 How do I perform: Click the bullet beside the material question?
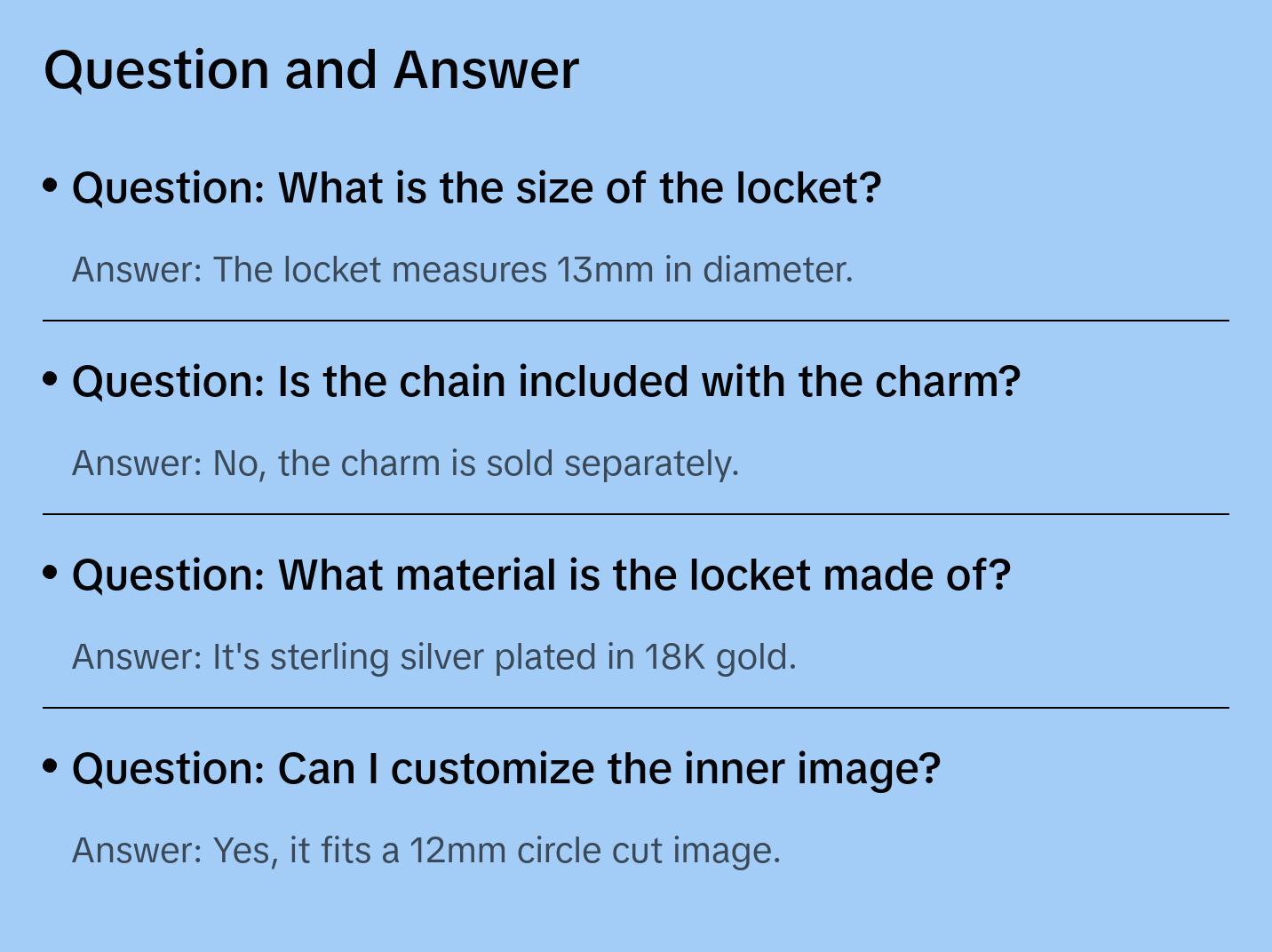pos(51,573)
